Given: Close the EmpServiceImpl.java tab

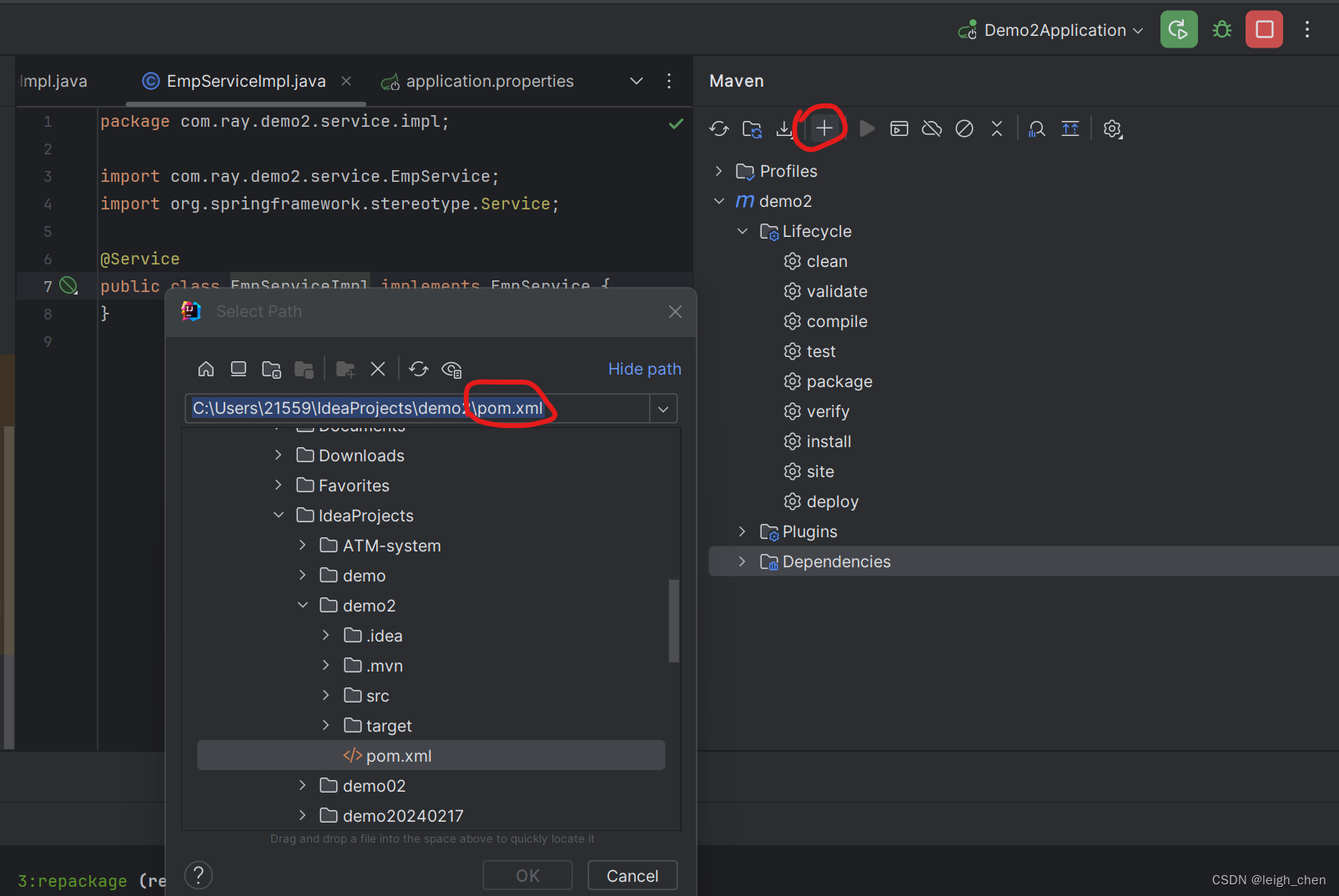Looking at the screenshot, I should pyautogui.click(x=346, y=81).
